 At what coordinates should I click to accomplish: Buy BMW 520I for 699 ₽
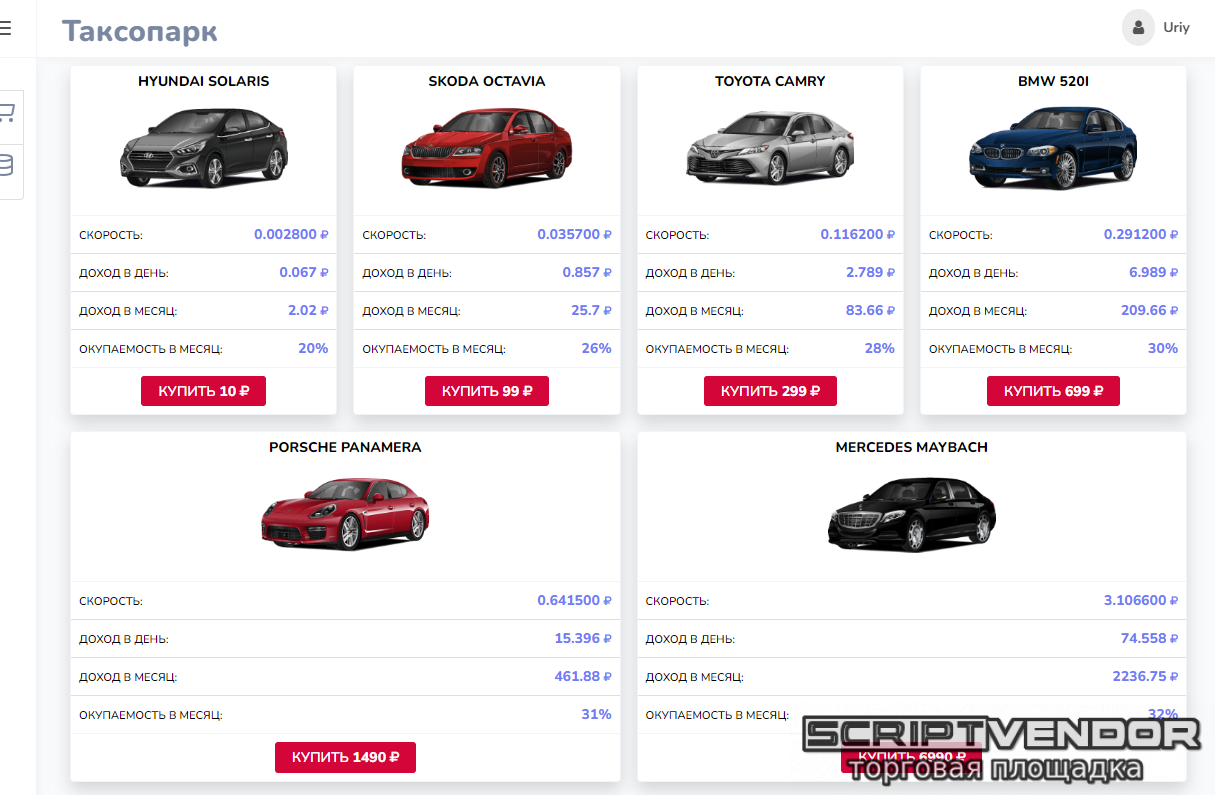pos(1053,391)
